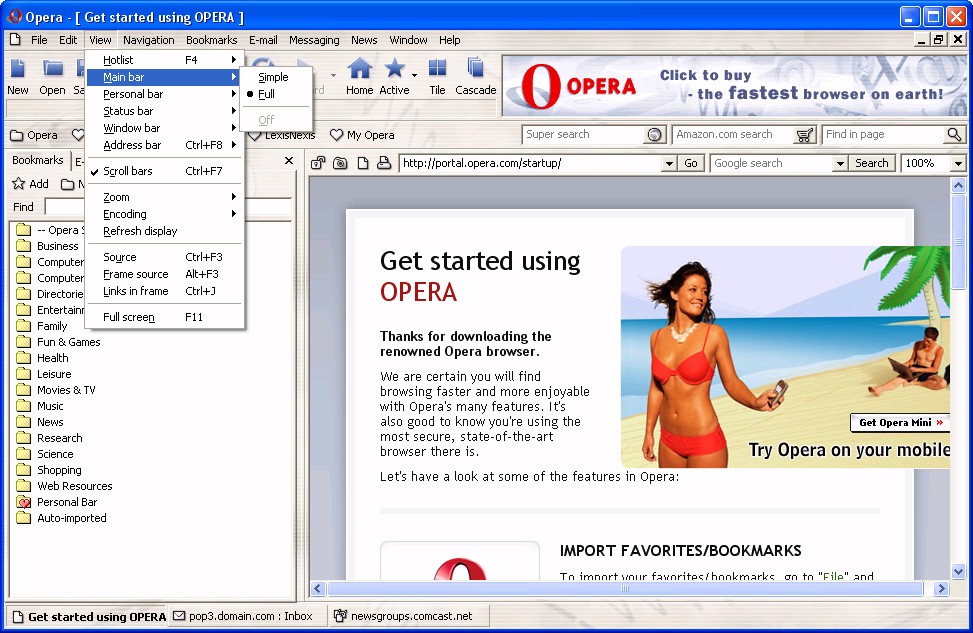
Task: Click the camera icon in address bar
Action: pos(340,163)
